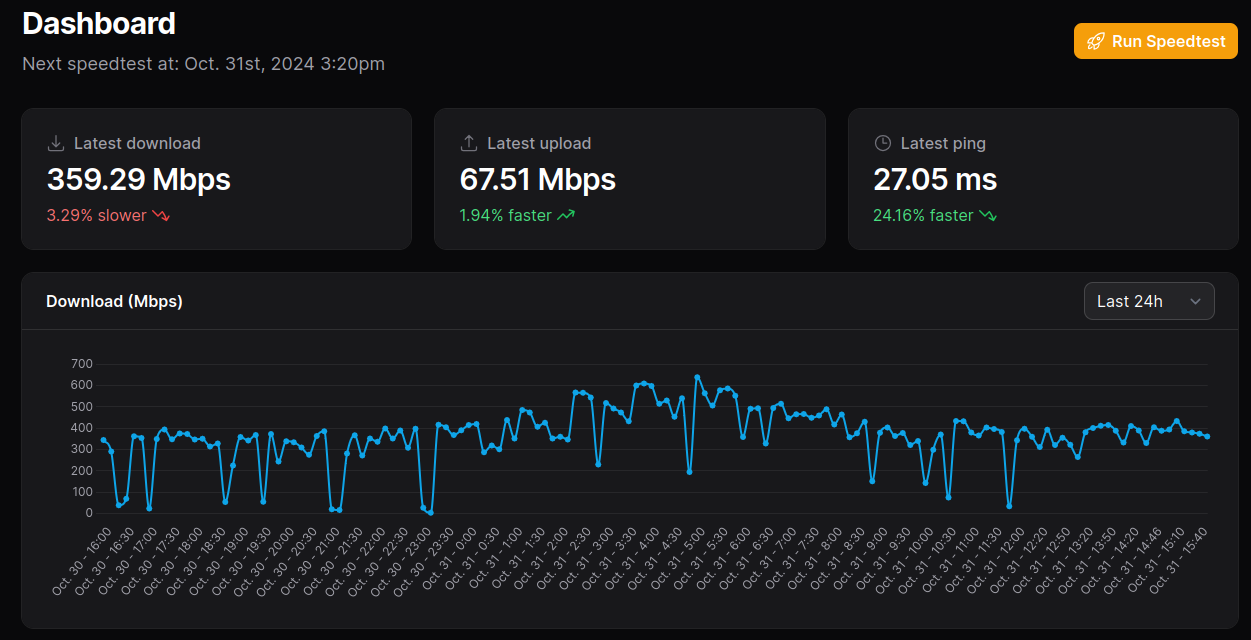Click the download arrow icon beside Latest download
This screenshot has height=640, width=1251.
(56, 143)
